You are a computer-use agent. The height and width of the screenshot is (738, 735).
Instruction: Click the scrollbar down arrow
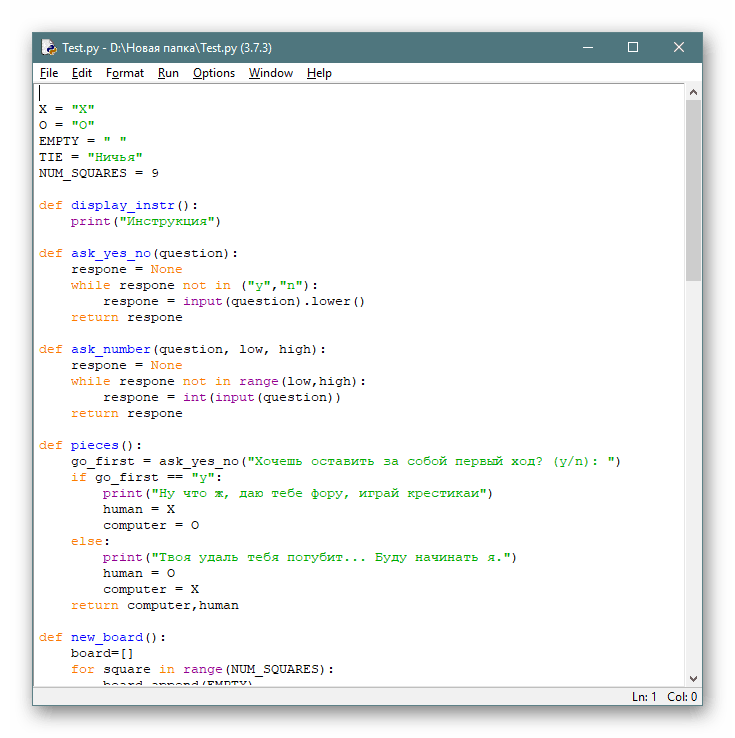click(x=693, y=678)
